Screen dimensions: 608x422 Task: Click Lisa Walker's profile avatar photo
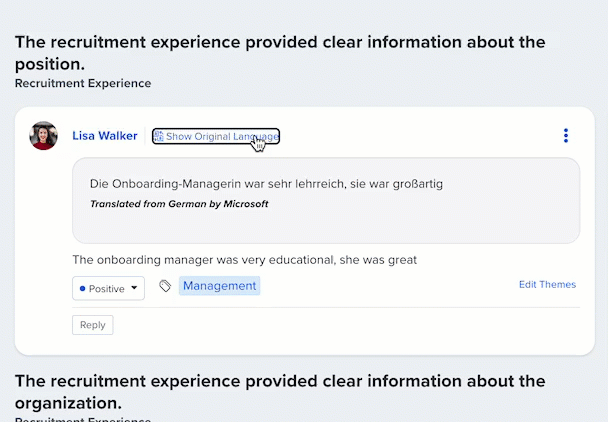coord(44,136)
